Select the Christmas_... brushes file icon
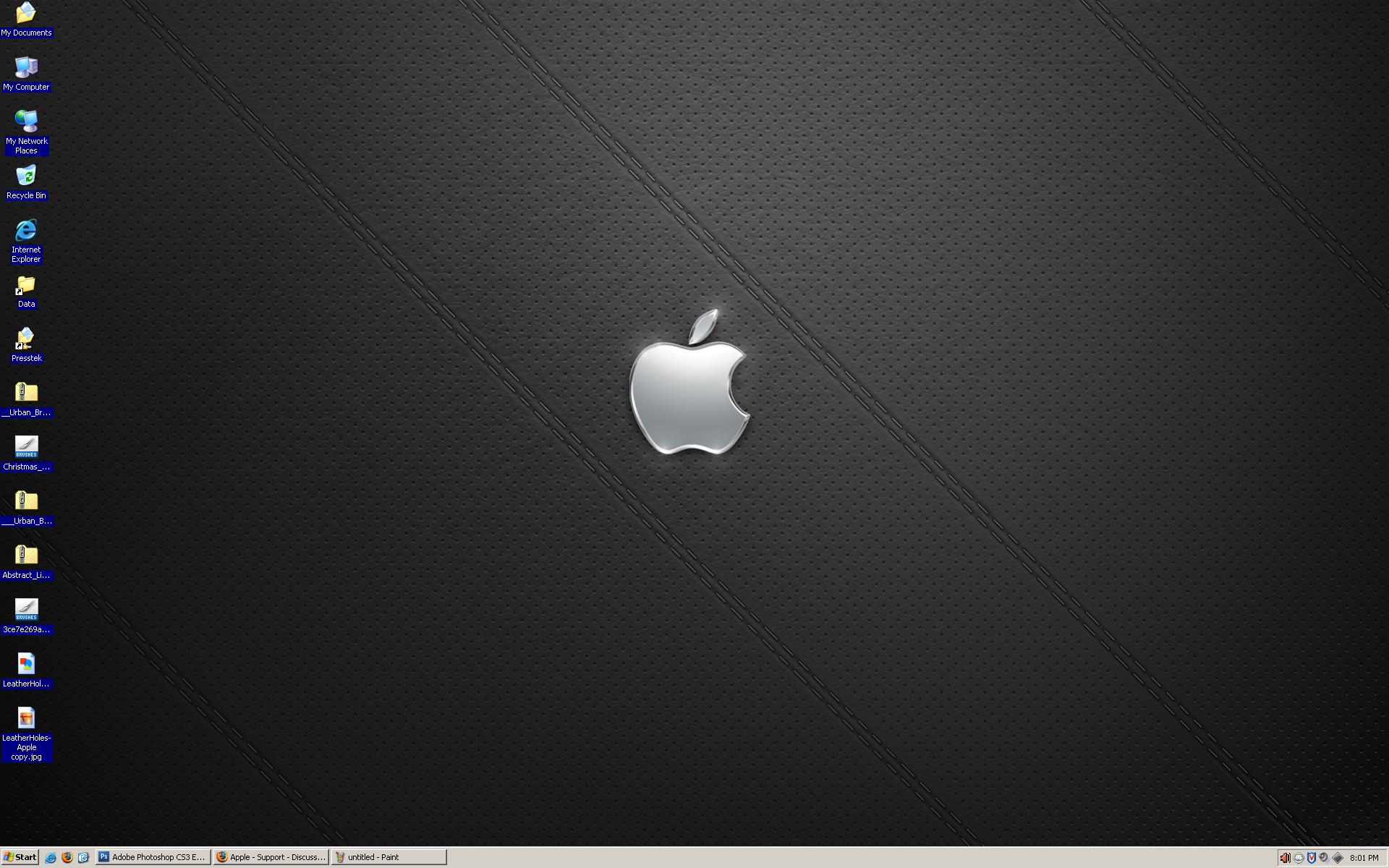The height and width of the screenshot is (868, 1389). 26,447
